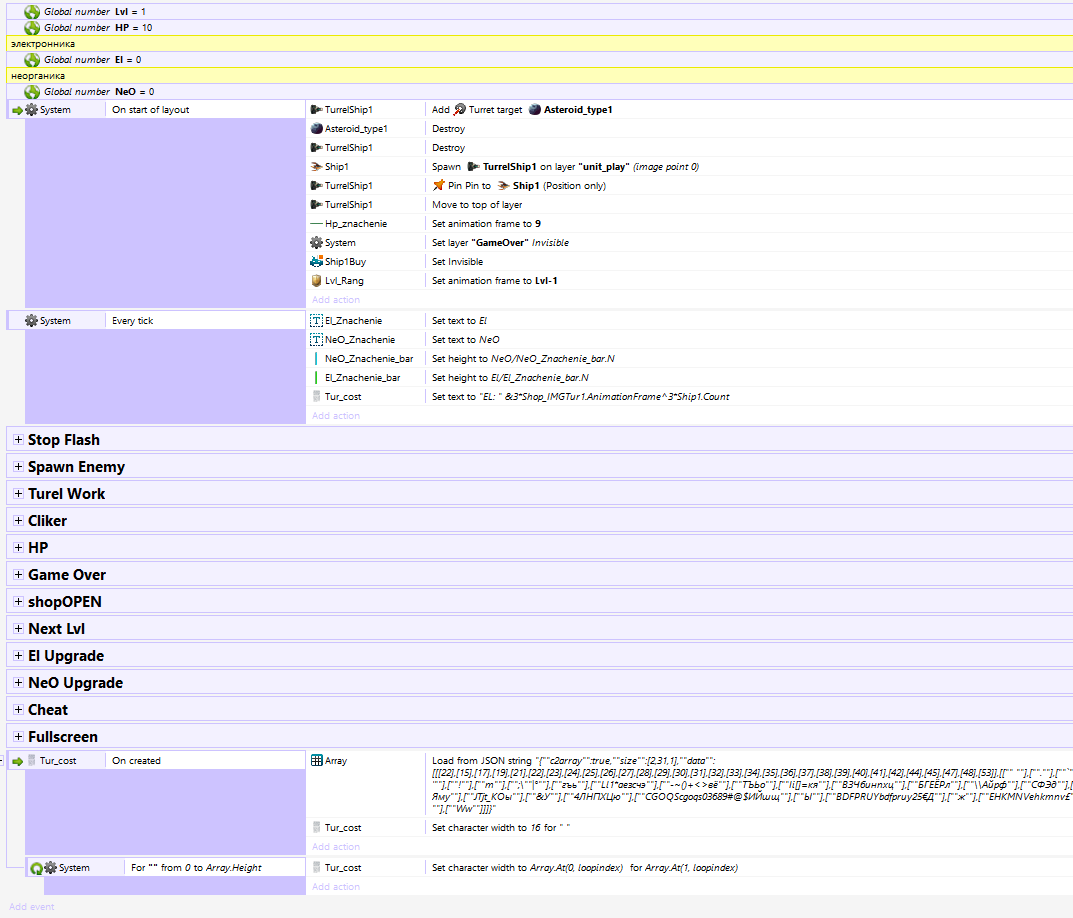The image size is (1073, 918).
Task: Click the loop icon beside For condition
Action: (x=37, y=868)
